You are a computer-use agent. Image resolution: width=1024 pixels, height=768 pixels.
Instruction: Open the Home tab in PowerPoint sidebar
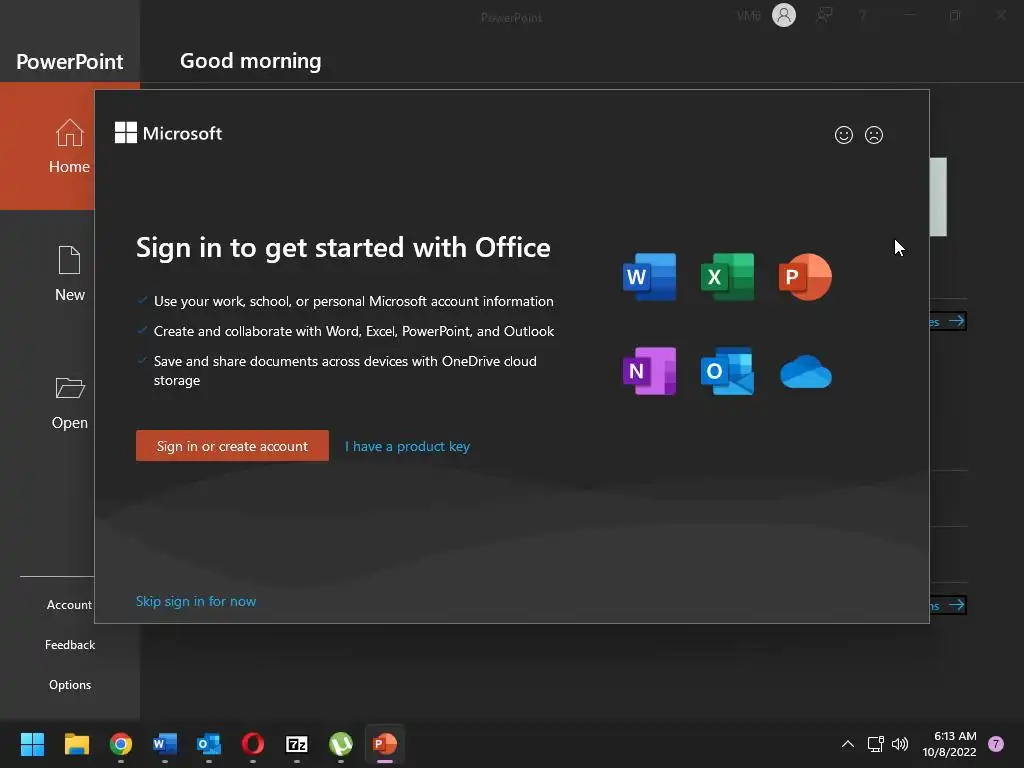(x=69, y=146)
